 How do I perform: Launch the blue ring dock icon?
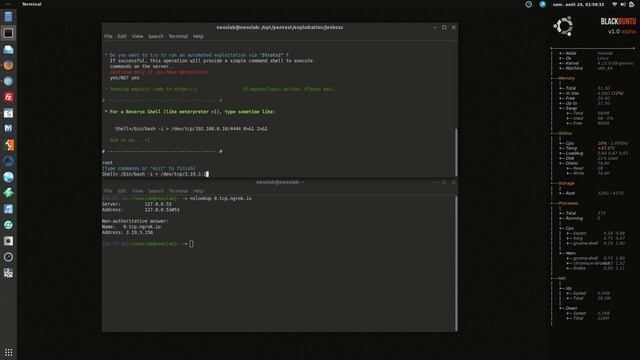coord(8,257)
